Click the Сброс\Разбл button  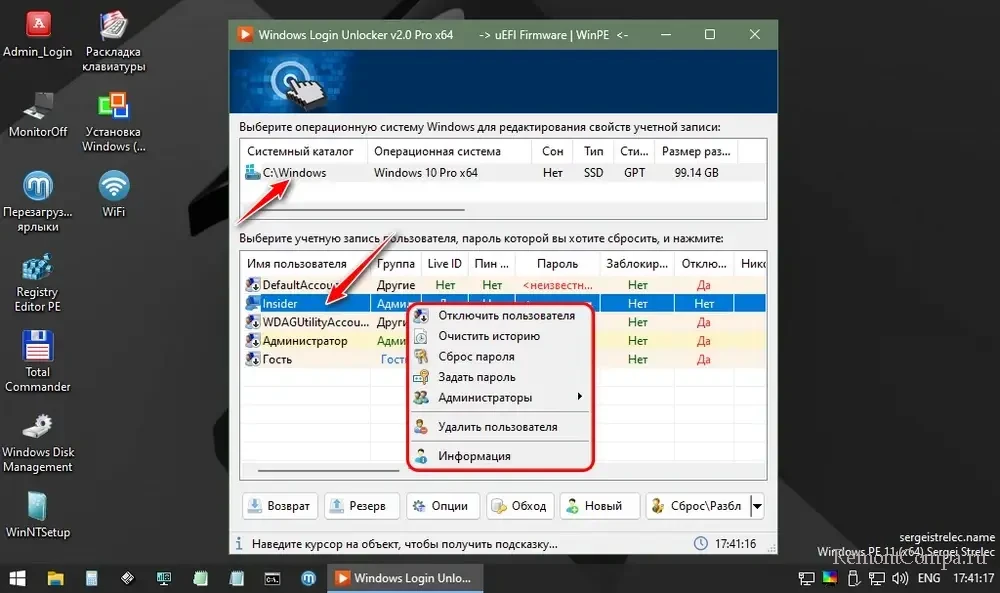coord(698,506)
